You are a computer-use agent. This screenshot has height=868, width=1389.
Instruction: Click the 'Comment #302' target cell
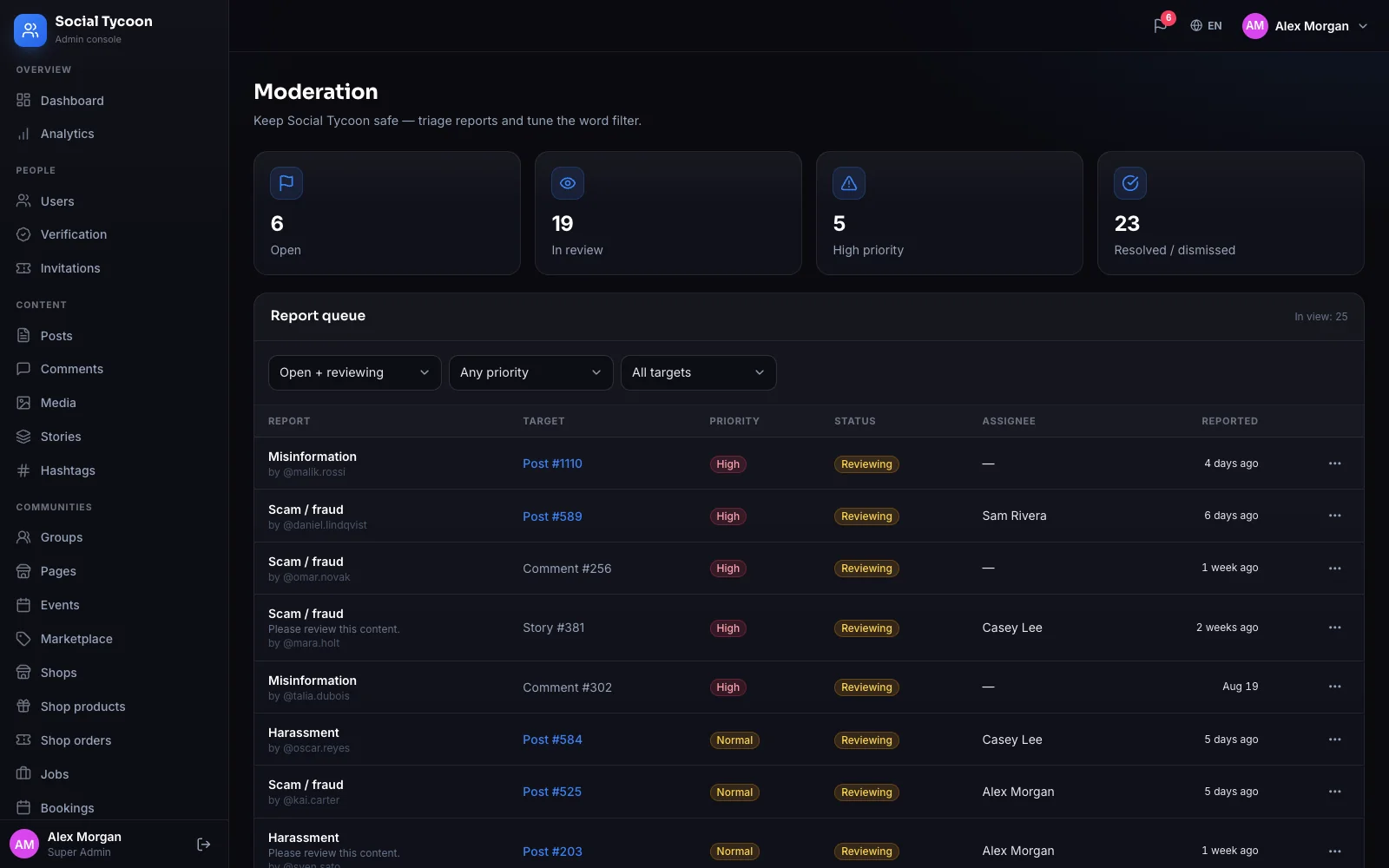click(567, 687)
